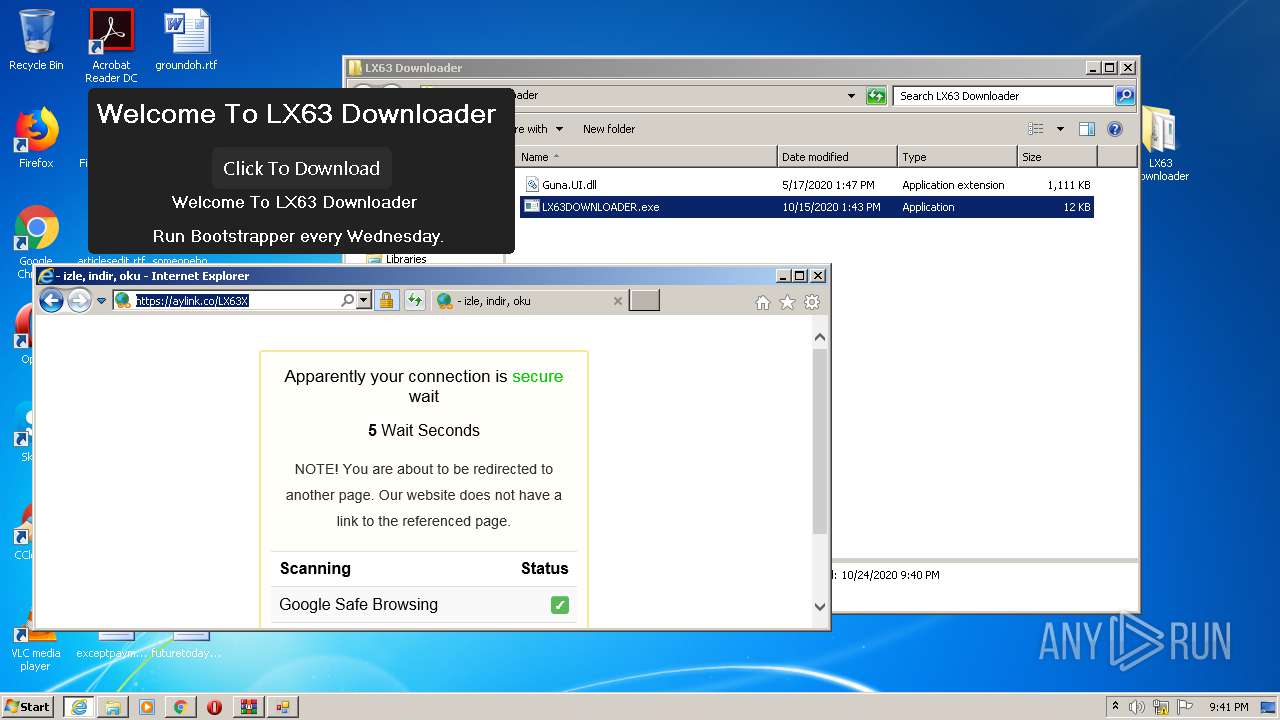
Task: Click the Internet Explorer back arrow
Action: [51, 300]
